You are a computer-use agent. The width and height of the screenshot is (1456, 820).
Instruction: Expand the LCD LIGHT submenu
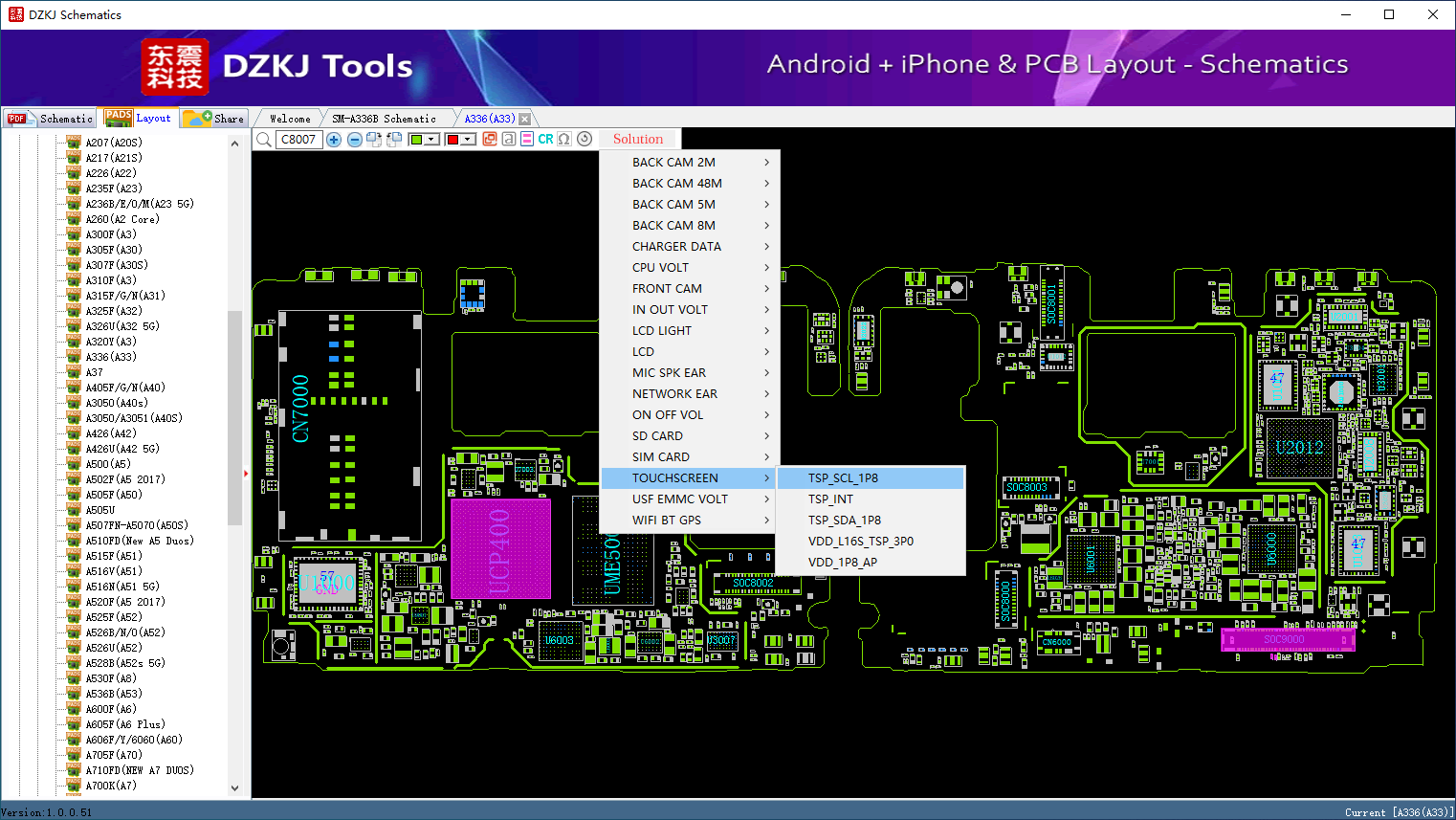(690, 331)
